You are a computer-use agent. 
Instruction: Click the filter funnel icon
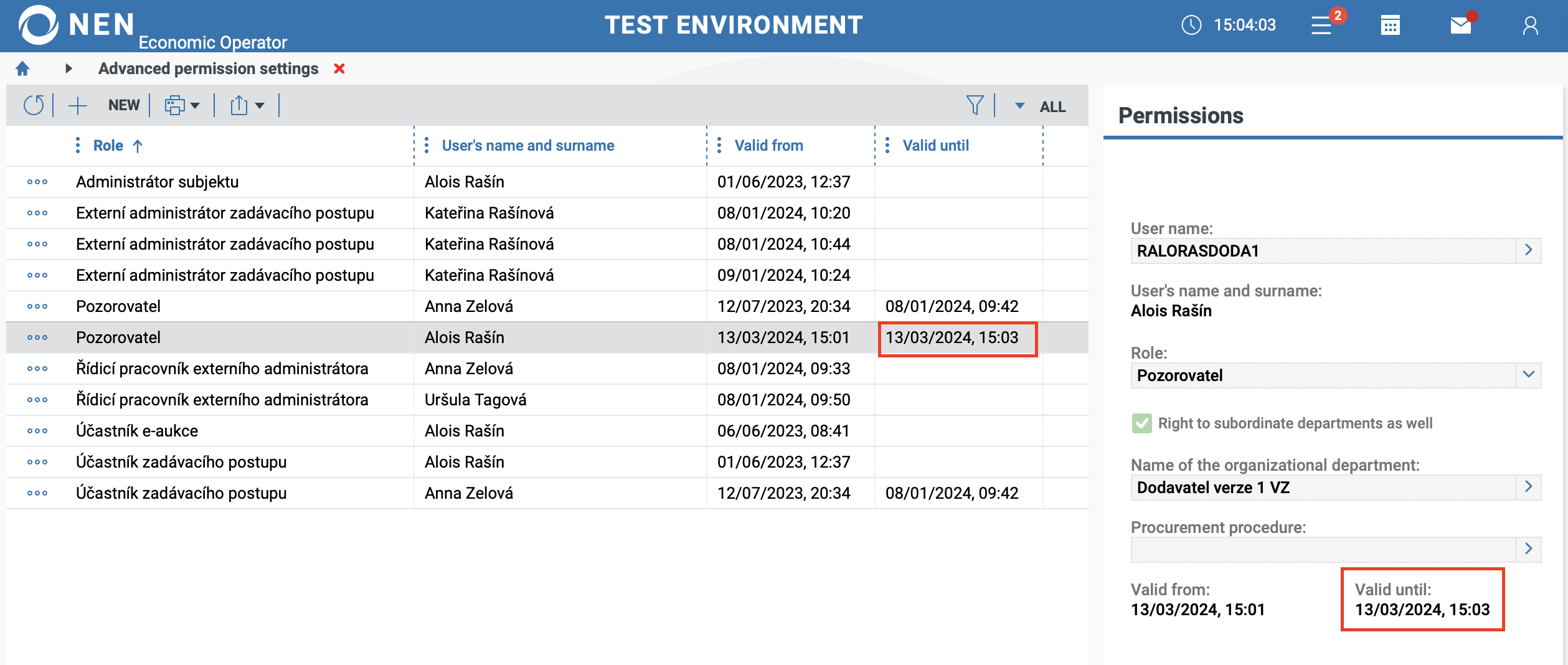(x=975, y=105)
